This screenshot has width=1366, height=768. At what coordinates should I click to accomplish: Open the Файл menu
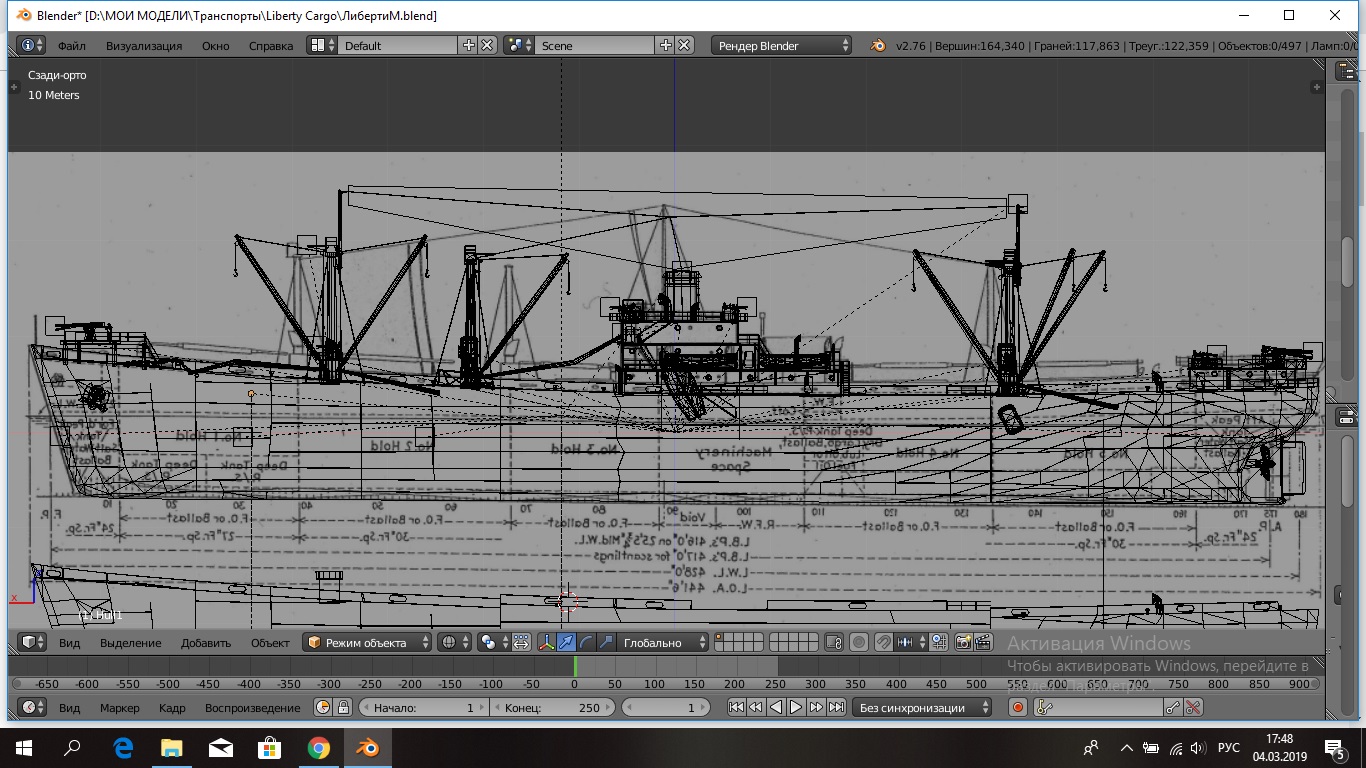(71, 45)
